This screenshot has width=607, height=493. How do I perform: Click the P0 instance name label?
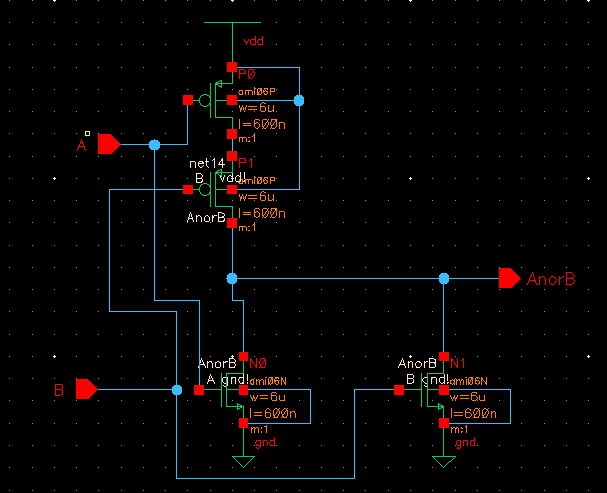tap(247, 74)
